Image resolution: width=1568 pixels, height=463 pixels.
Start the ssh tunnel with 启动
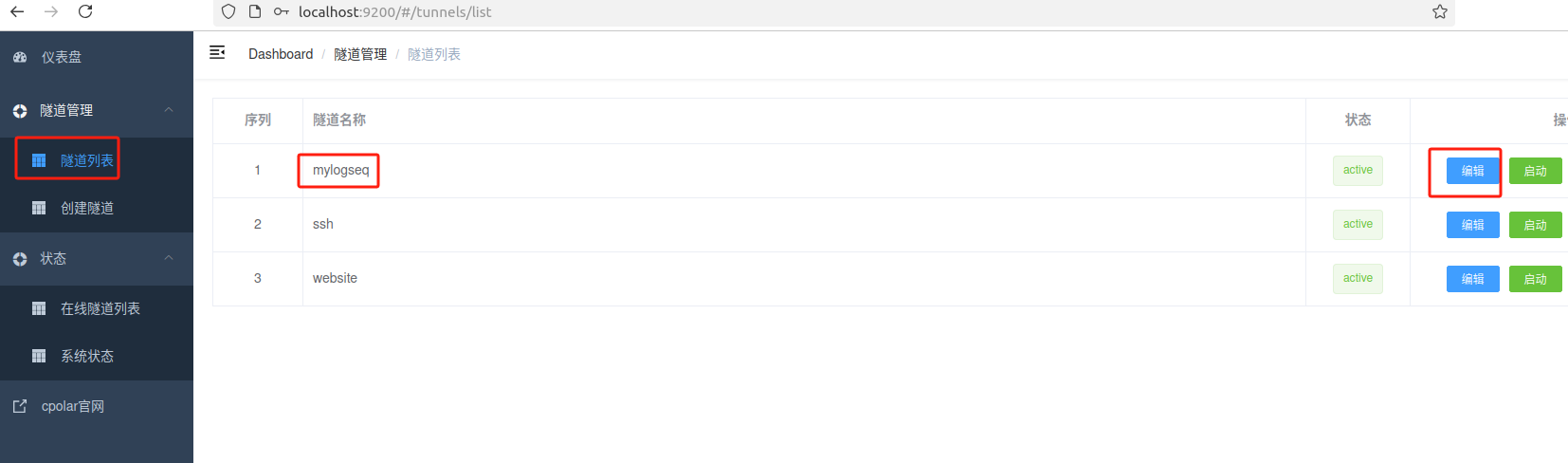1535,225
